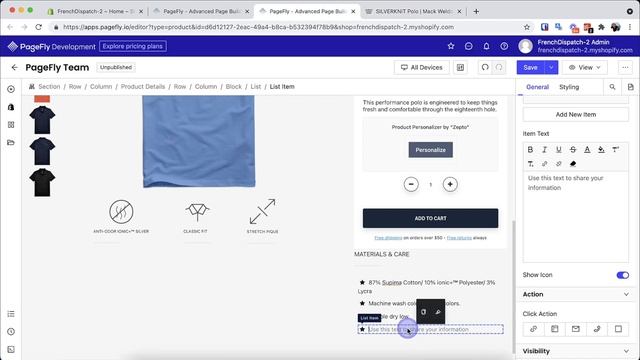Screen dimensions: 640x360
Task: Select Section in breadcrumb
Action: (49, 87)
